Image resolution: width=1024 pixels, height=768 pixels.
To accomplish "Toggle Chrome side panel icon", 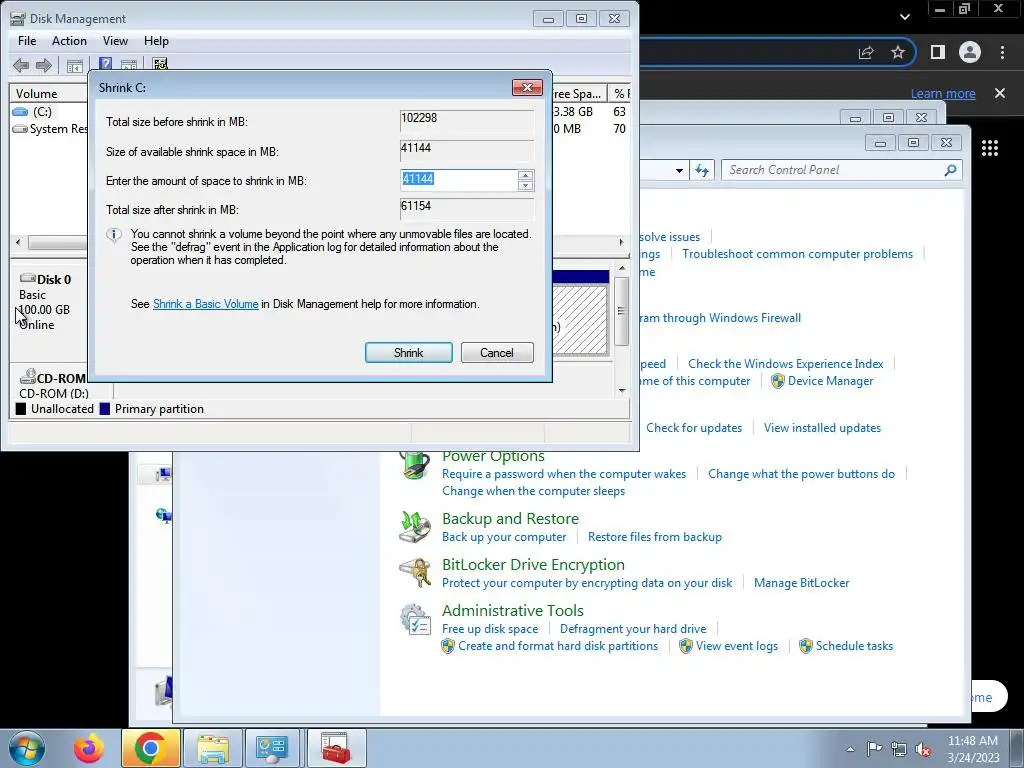I will tap(938, 52).
